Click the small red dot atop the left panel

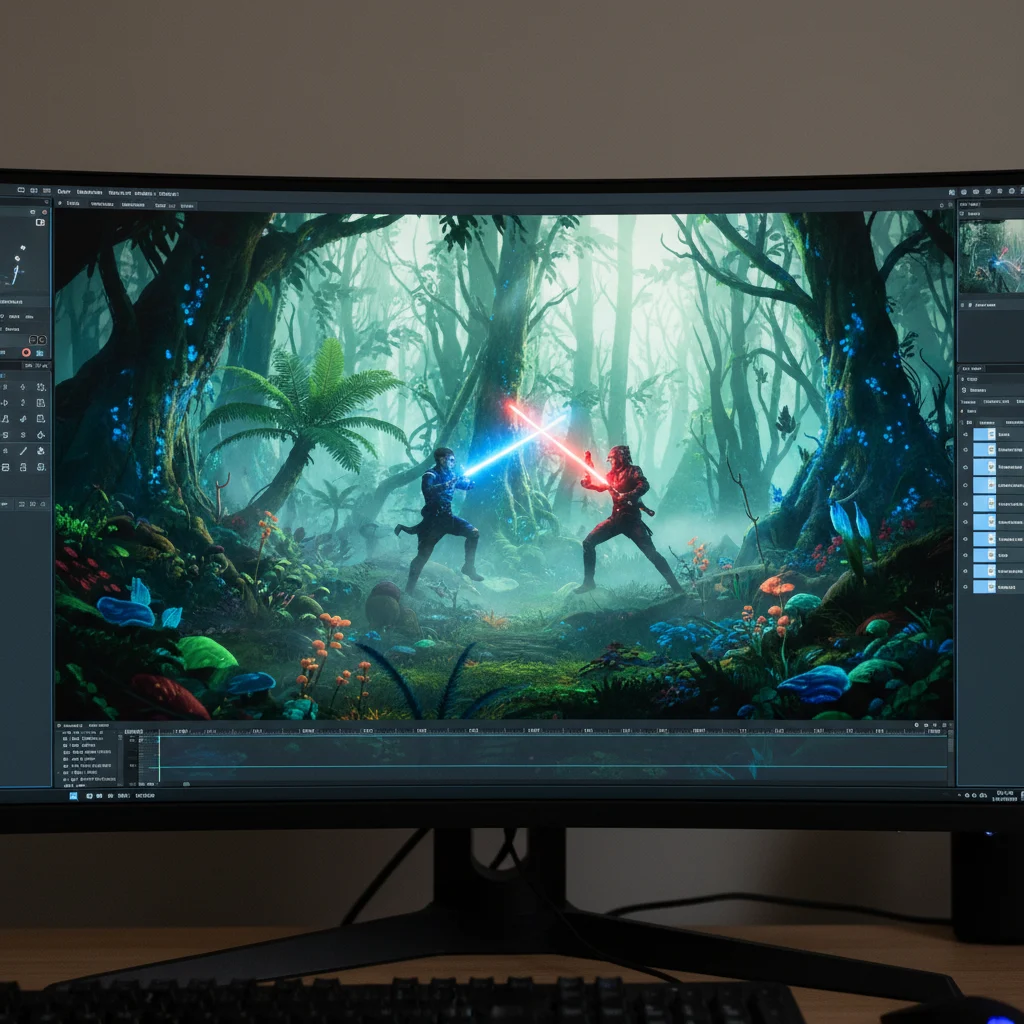pos(44,212)
